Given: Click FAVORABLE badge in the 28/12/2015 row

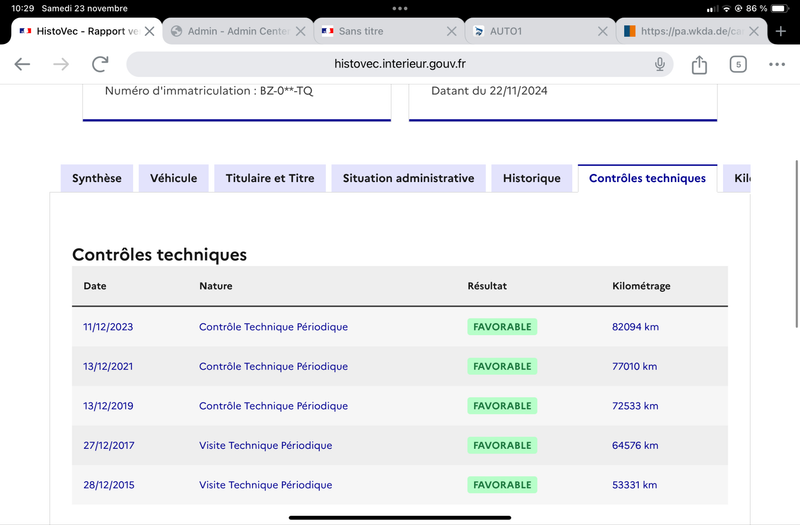Looking at the screenshot, I should pyautogui.click(x=502, y=485).
